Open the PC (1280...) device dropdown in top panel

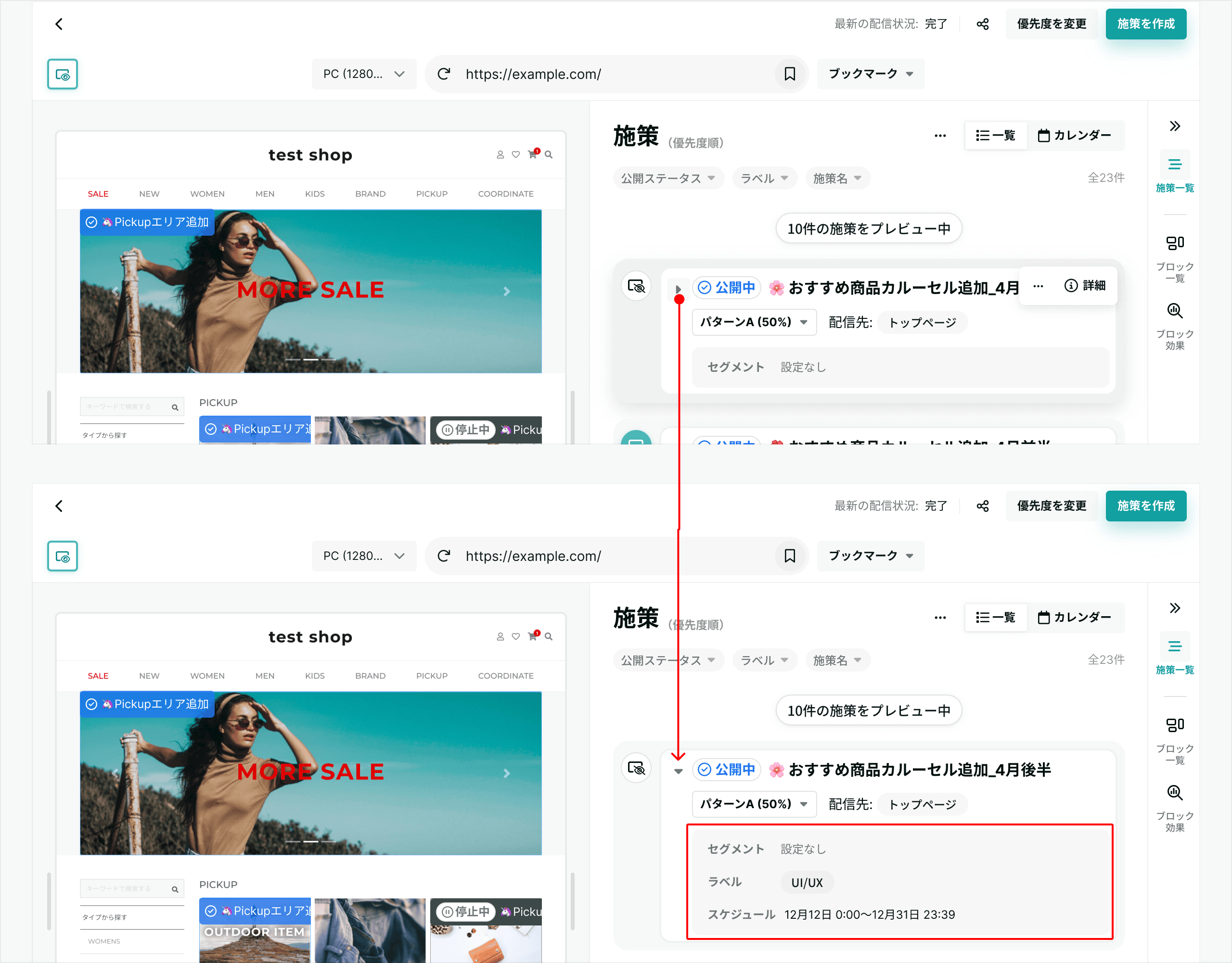(x=364, y=74)
